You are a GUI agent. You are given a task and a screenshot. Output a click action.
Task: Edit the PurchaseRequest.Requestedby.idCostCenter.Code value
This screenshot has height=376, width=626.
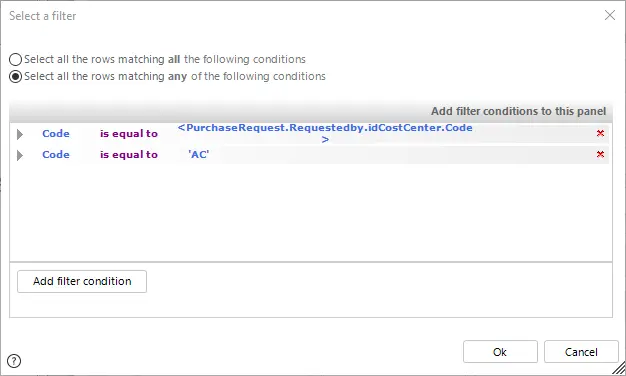[325, 133]
